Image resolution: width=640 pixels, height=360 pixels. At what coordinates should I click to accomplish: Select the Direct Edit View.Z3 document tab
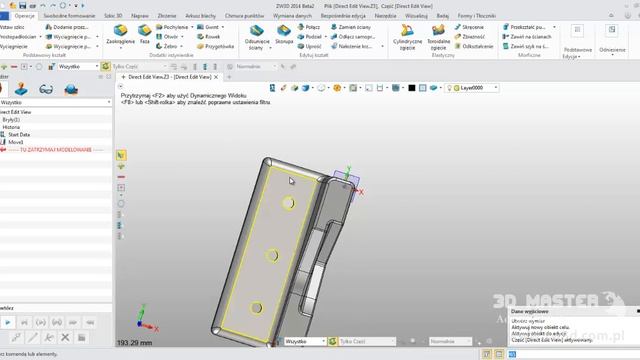(170, 77)
